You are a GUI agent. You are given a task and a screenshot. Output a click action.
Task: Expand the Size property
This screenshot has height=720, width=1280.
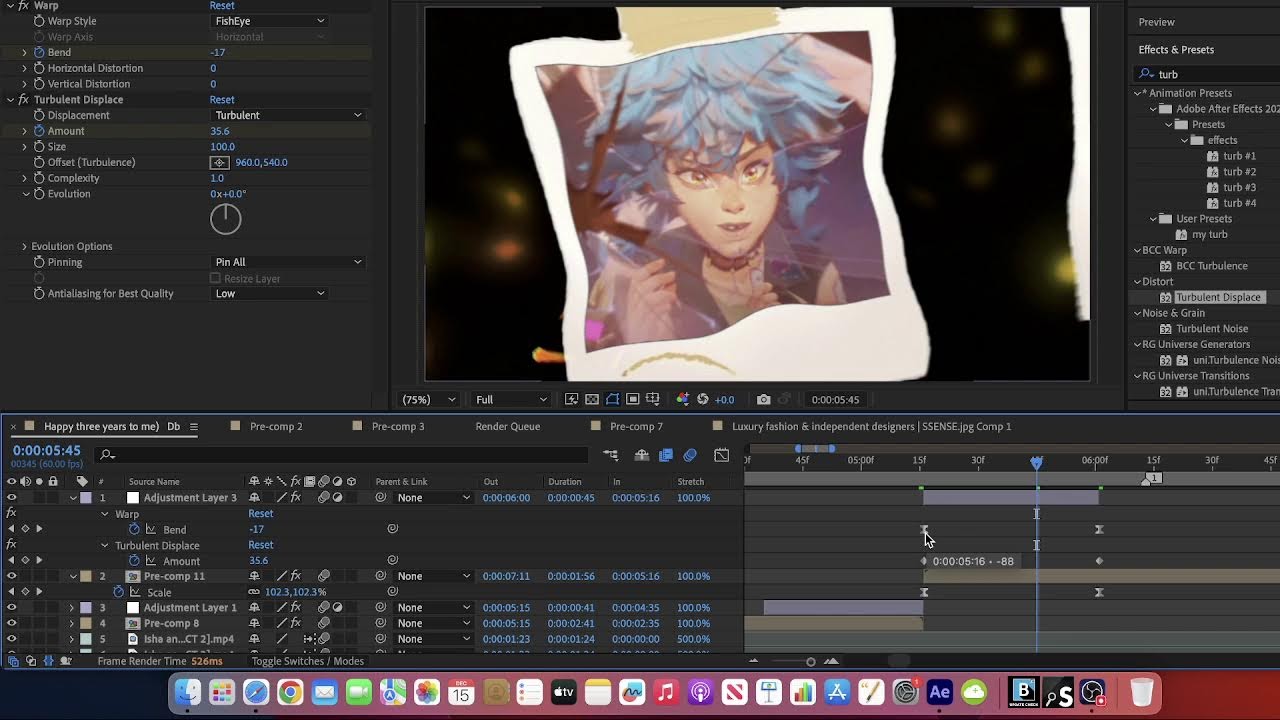[24, 147]
